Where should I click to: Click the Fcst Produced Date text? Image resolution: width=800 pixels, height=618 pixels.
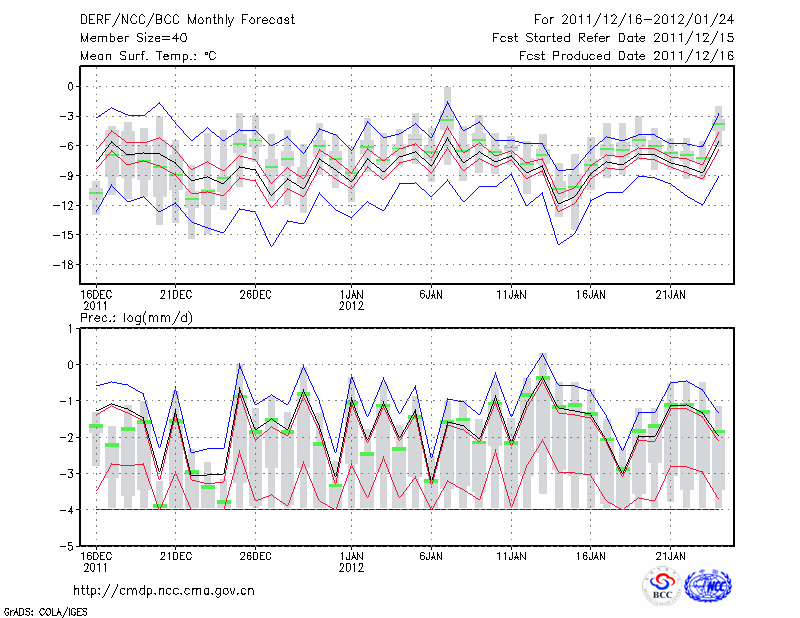coord(627,56)
